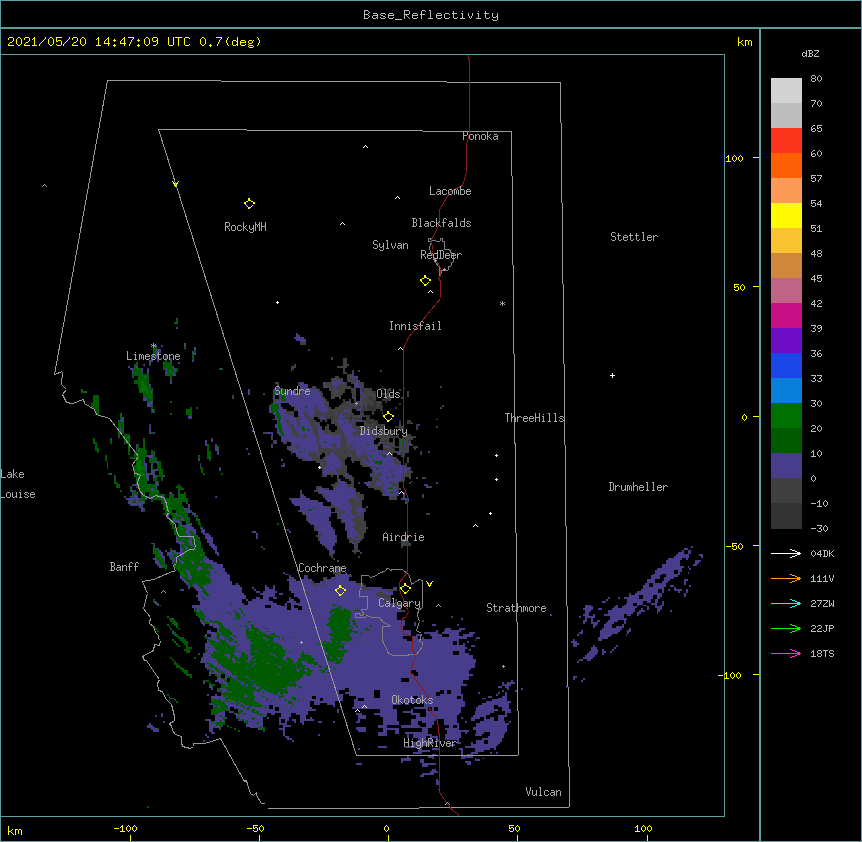Viewport: 862px width, 842px height.
Task: Click the orange 111V arrow in legend
Action: tap(786, 578)
